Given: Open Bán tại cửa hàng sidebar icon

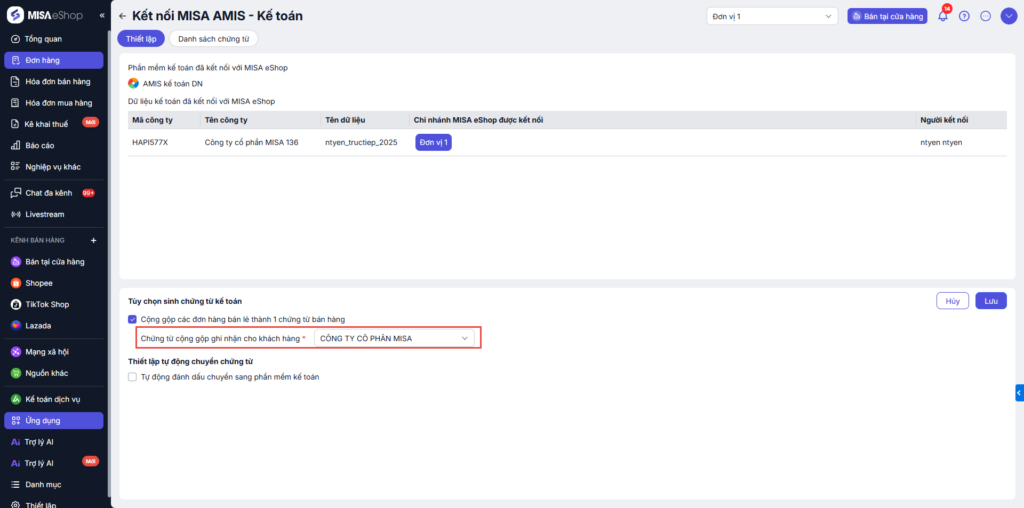Looking at the screenshot, I should (x=16, y=262).
